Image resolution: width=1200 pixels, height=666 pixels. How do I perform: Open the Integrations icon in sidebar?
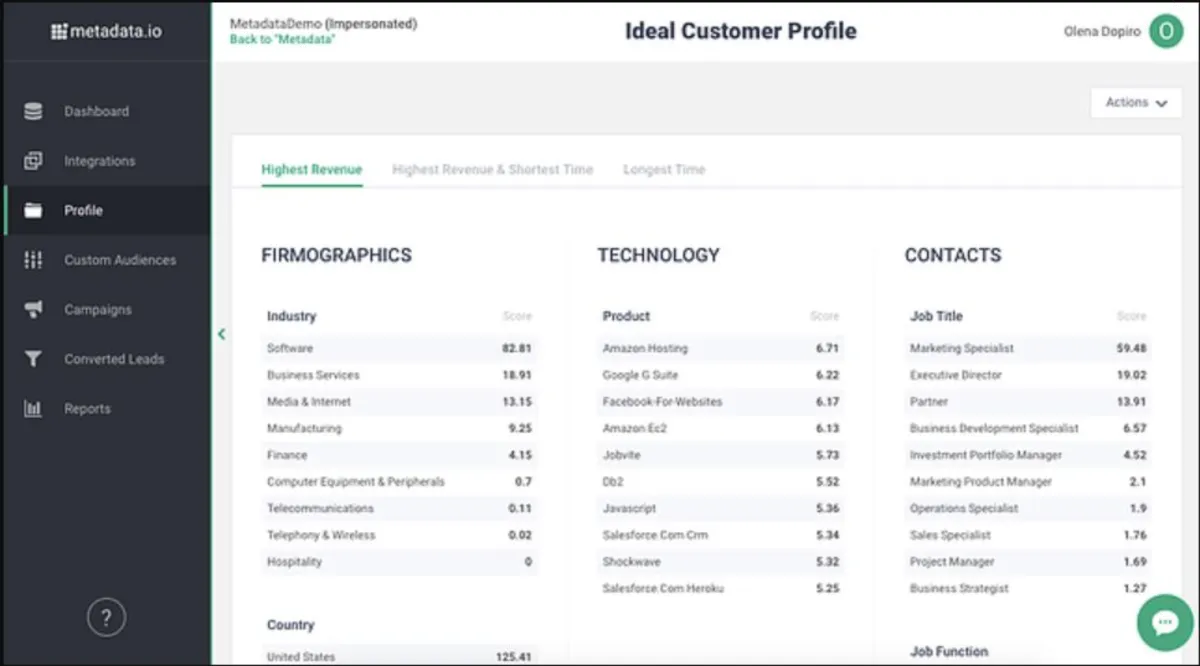33,161
